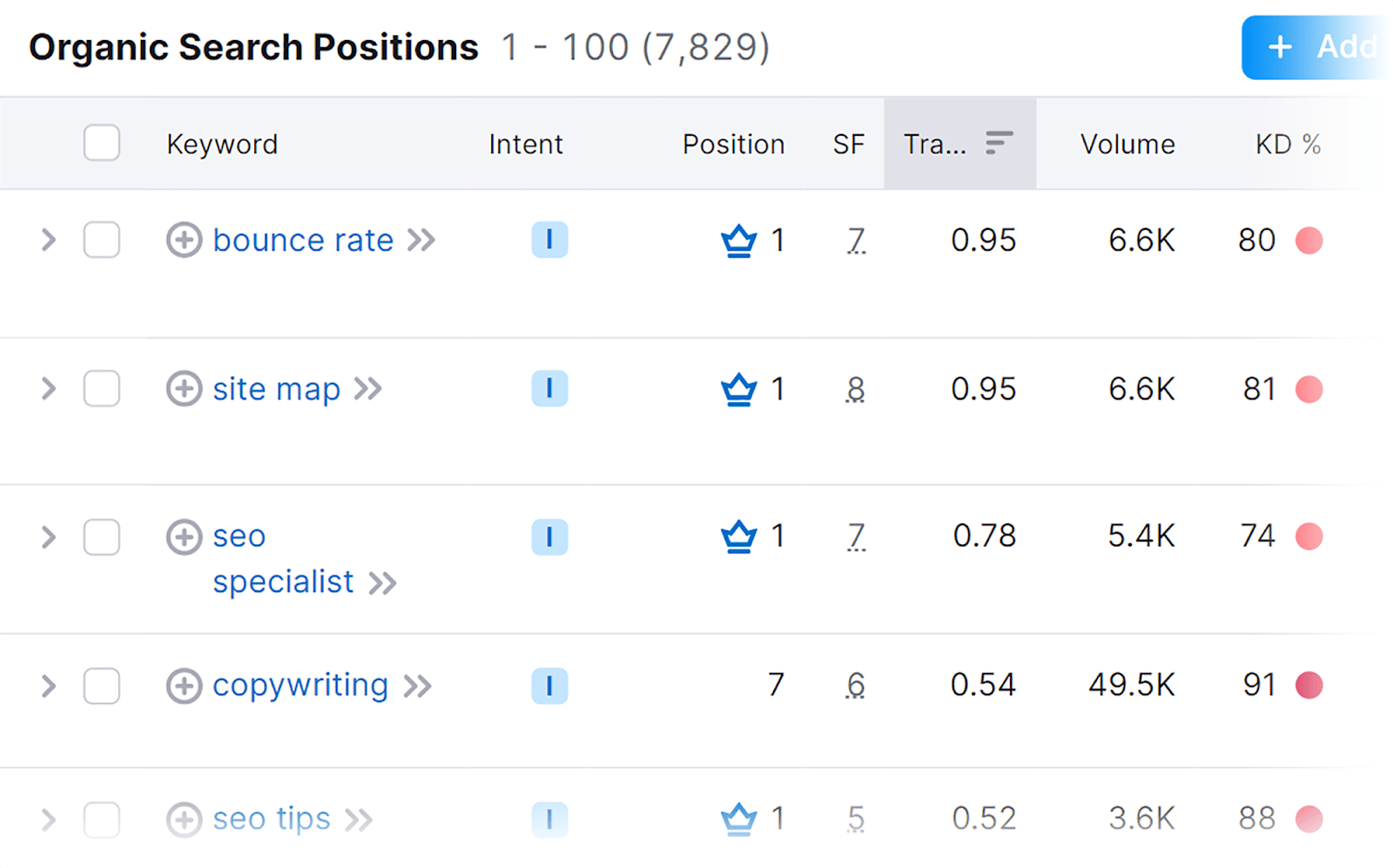Click the double-arrow icon after bounce rate
Screen dimensions: 1393x868
click(x=421, y=240)
